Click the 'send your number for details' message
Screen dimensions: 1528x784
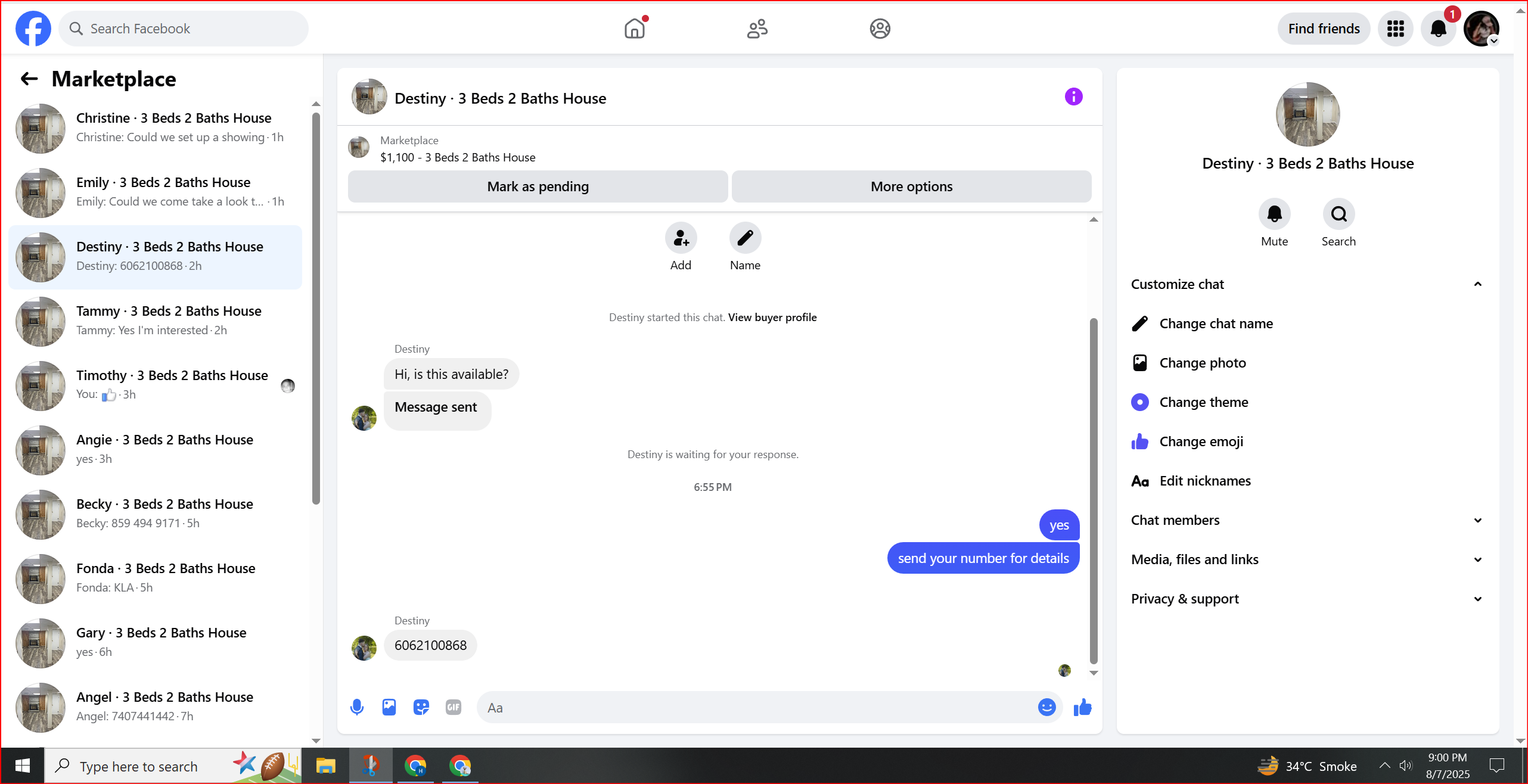pyautogui.click(x=983, y=558)
